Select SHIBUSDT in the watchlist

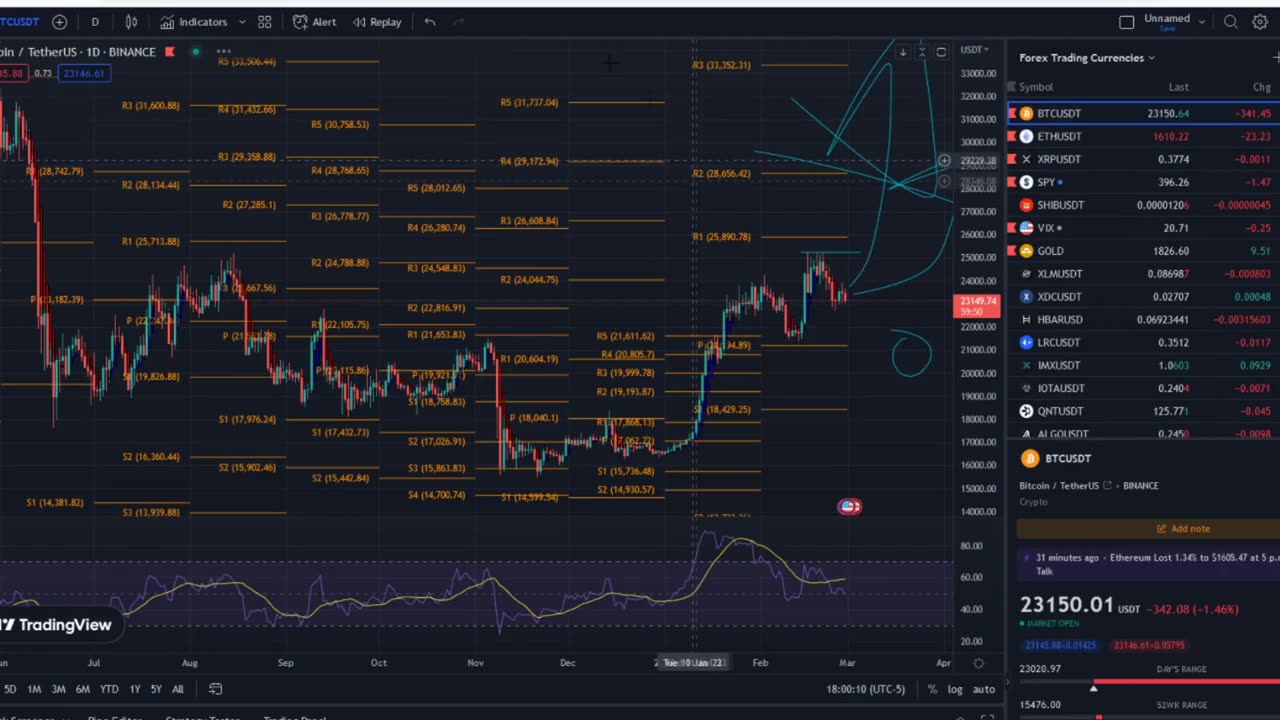[1144, 205]
